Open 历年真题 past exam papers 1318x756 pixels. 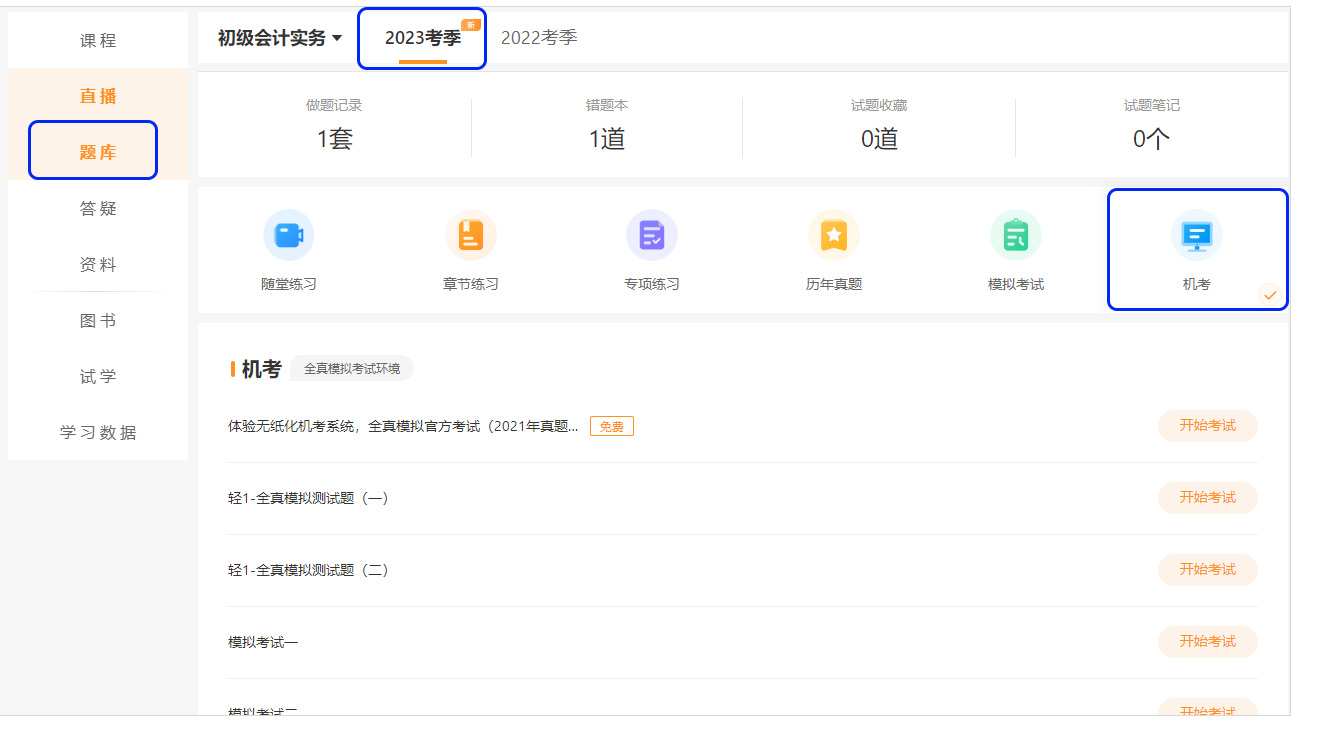834,248
